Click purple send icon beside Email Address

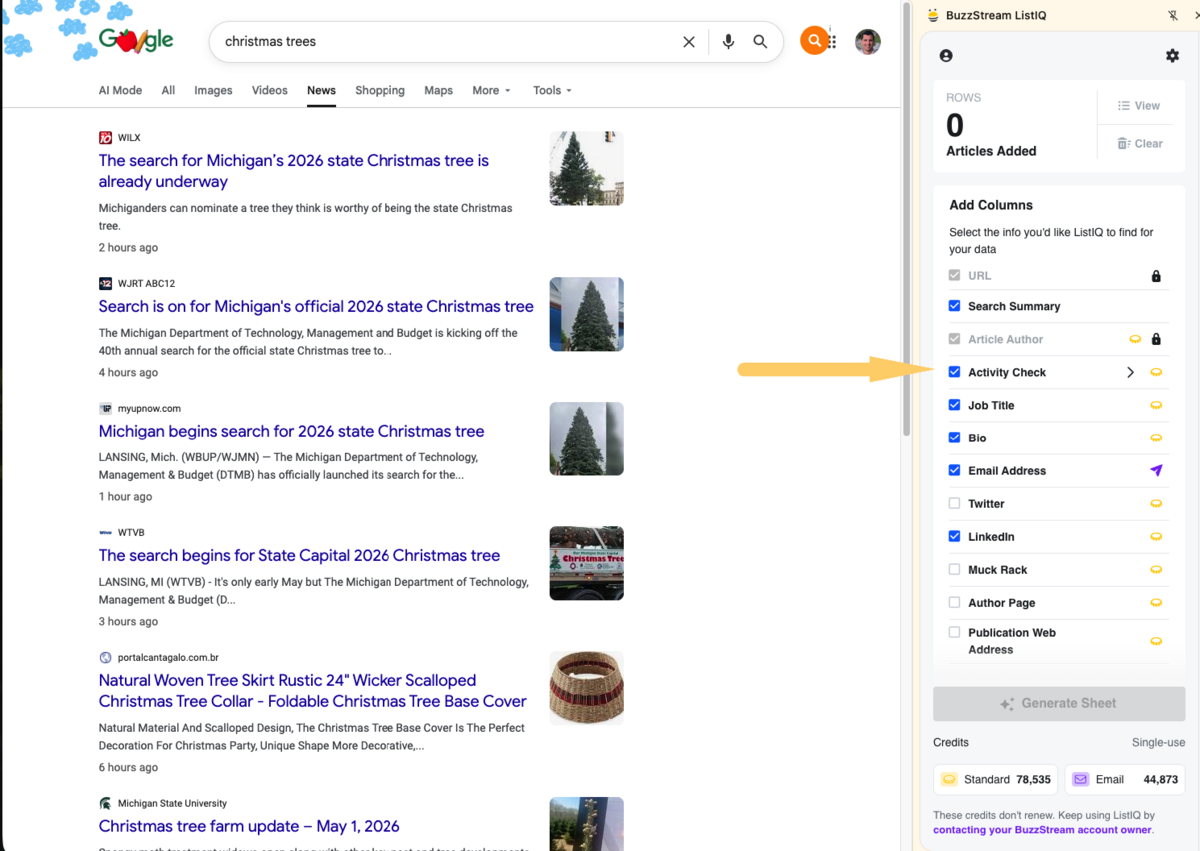[1156, 470]
